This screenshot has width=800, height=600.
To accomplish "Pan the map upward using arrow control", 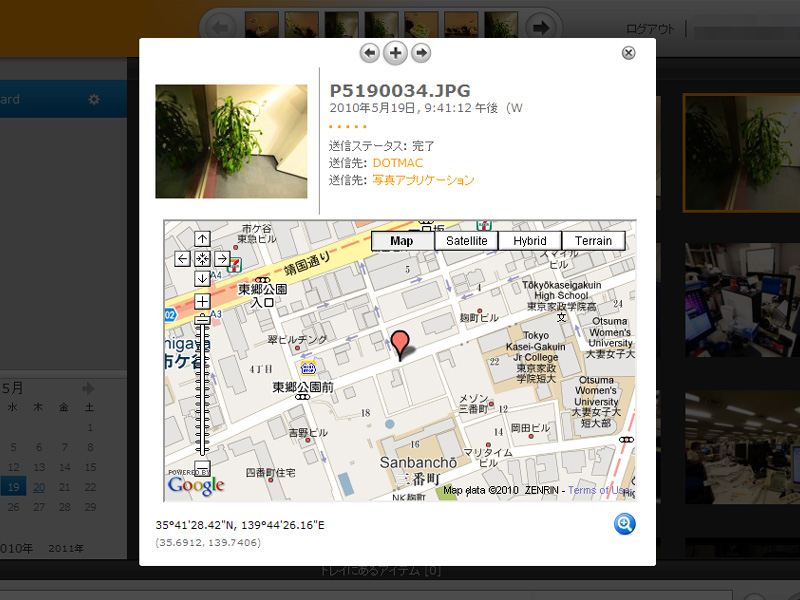I will pos(202,239).
